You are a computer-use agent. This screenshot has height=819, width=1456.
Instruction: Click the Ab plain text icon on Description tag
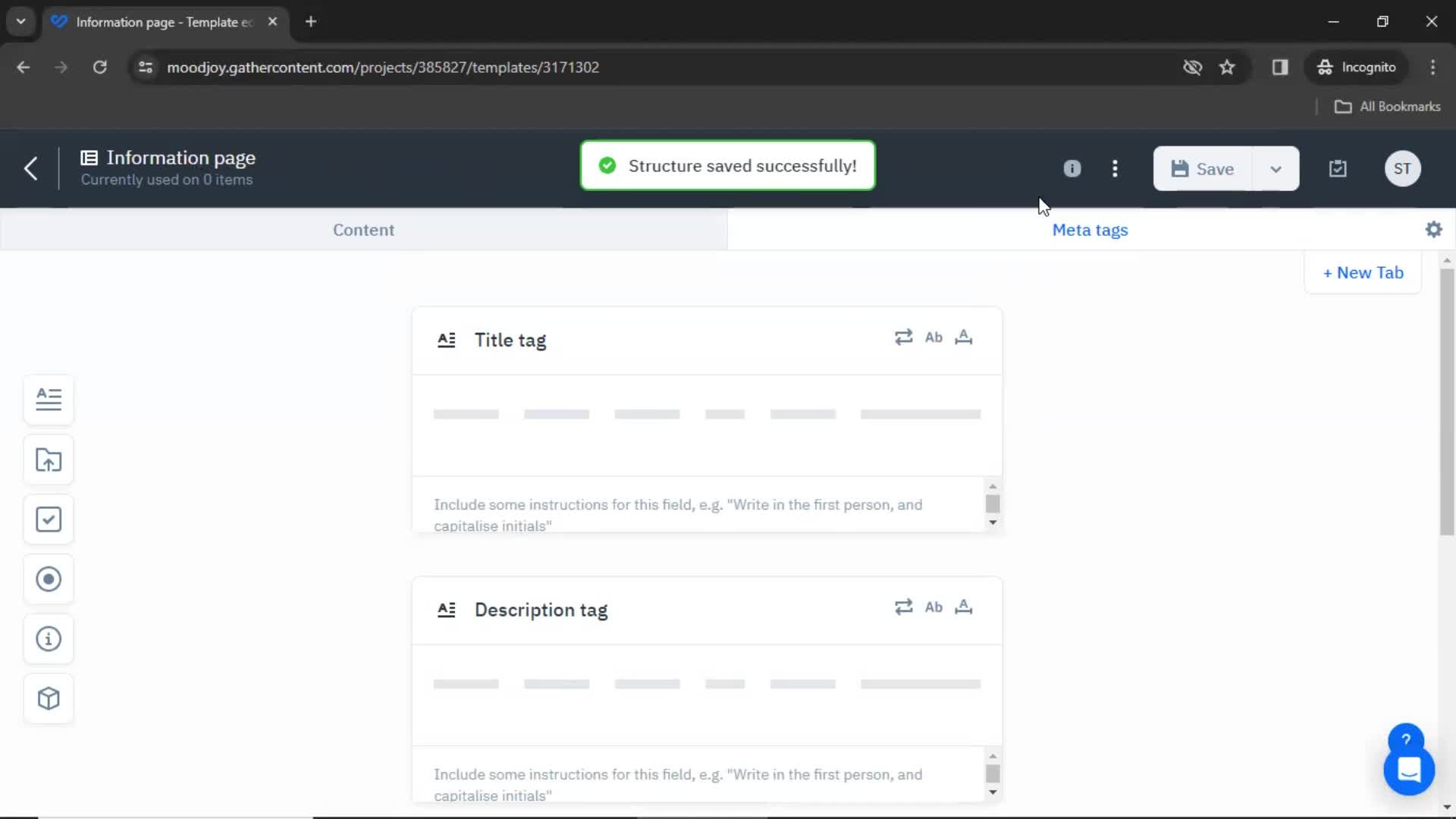[x=934, y=607]
